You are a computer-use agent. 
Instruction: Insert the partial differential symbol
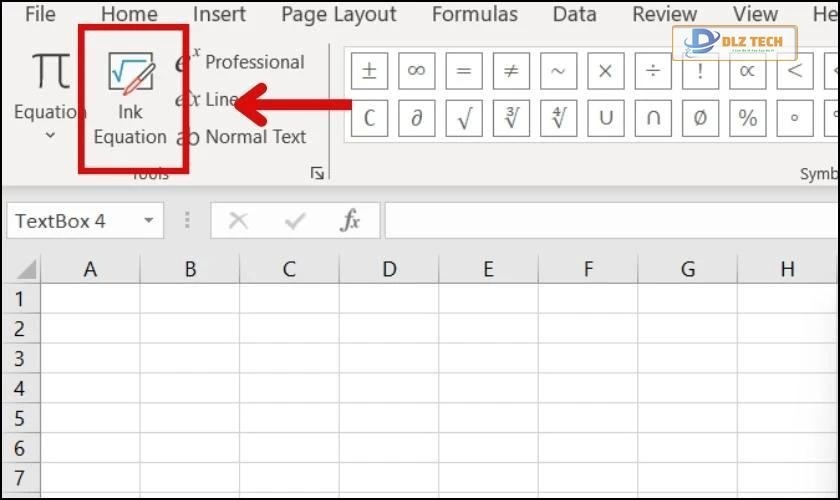click(x=416, y=118)
